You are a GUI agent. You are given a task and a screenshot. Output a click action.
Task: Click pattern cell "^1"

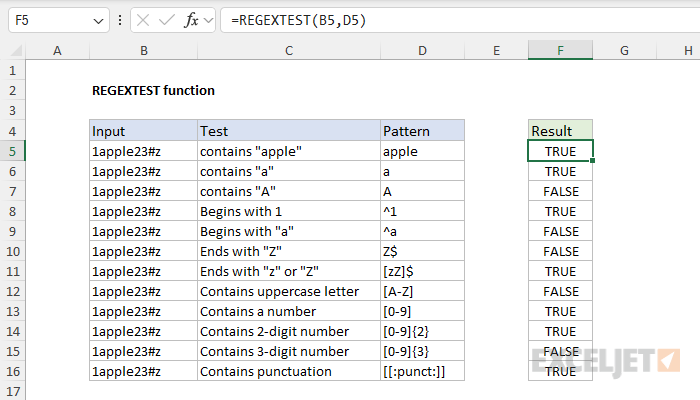[x=422, y=211]
